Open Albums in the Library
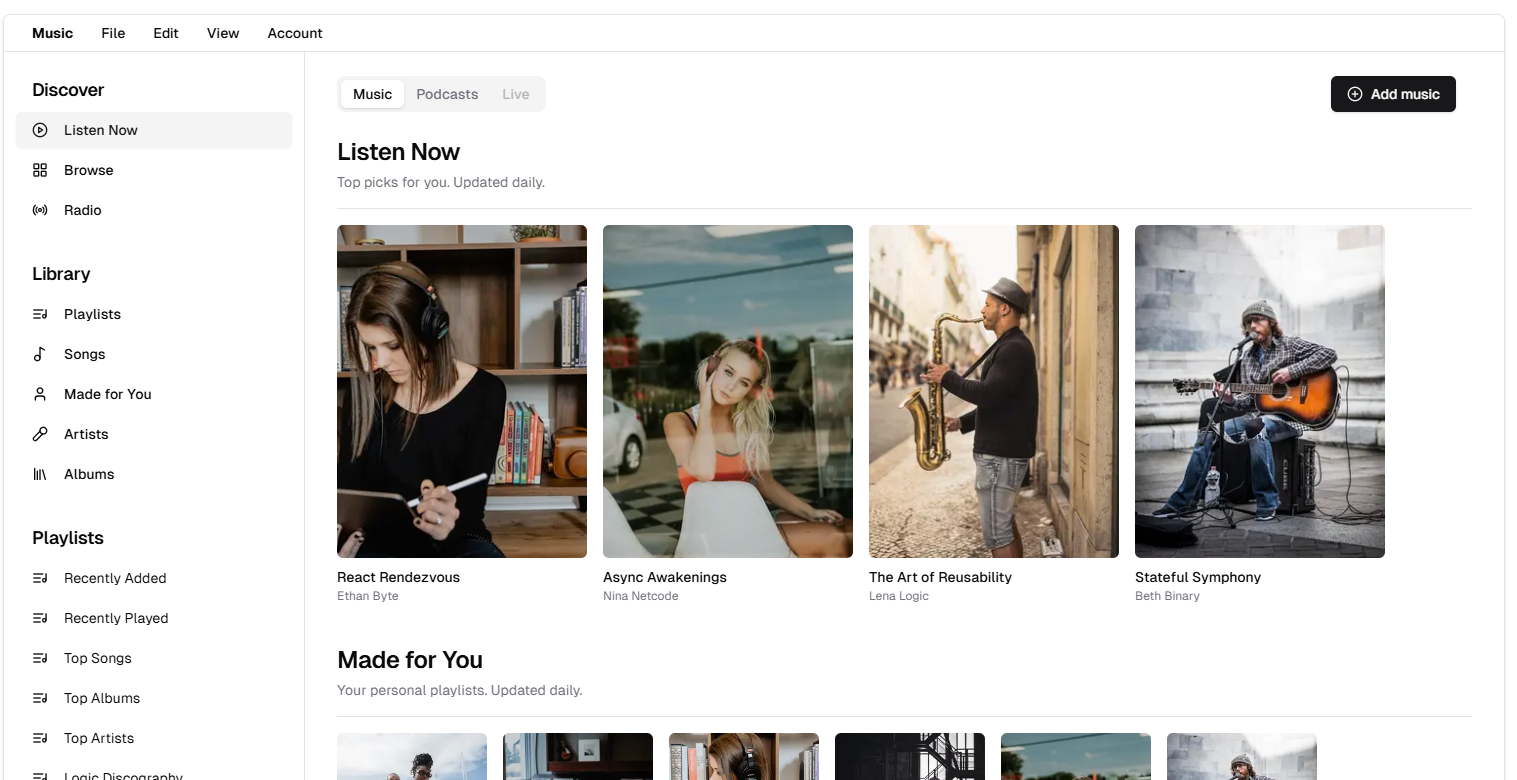1517x780 pixels. (154, 474)
